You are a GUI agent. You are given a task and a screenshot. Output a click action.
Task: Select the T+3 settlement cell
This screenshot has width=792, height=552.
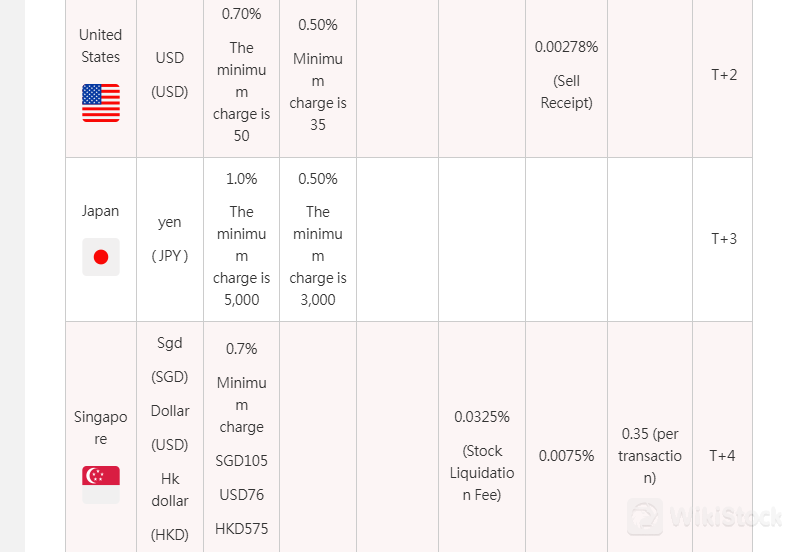724,239
